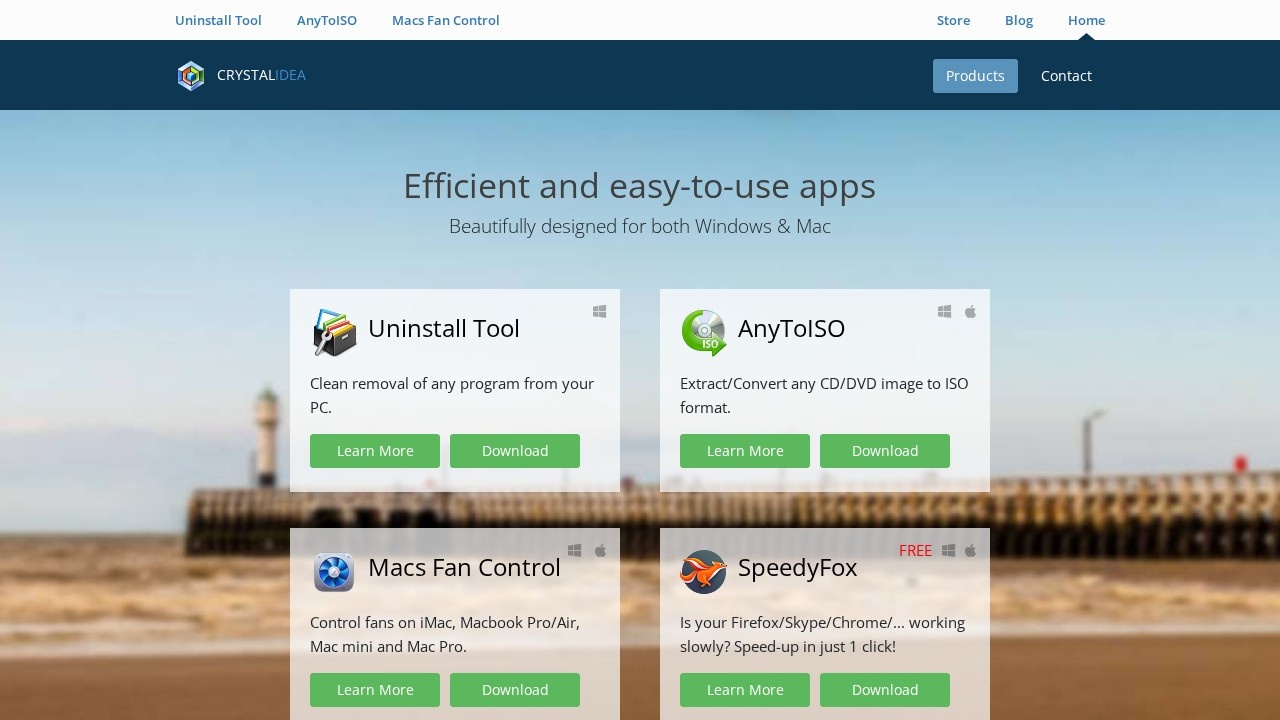Learn More about Uninstall Tool

click(x=375, y=451)
